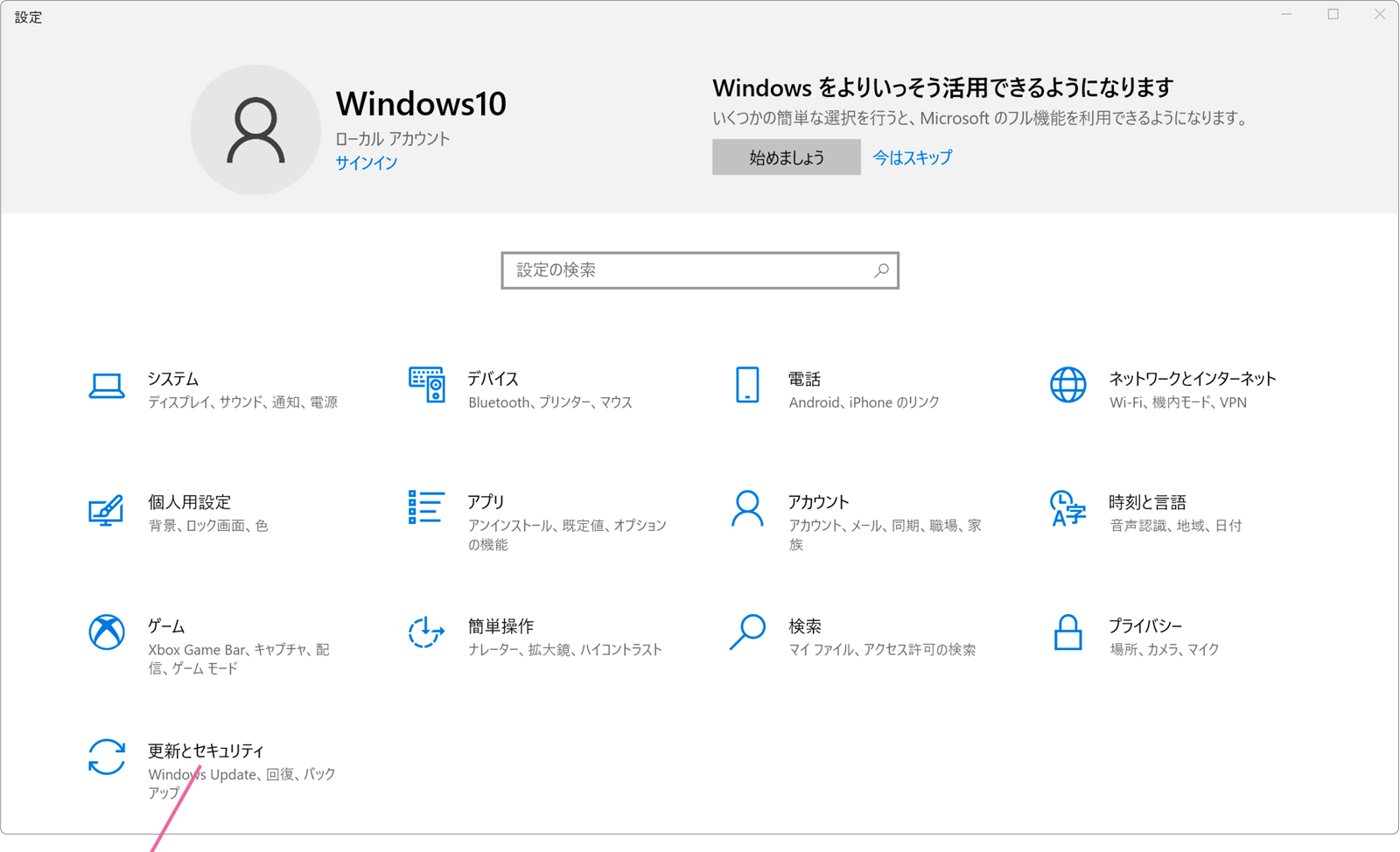Click the Windows10 account name

[x=421, y=103]
